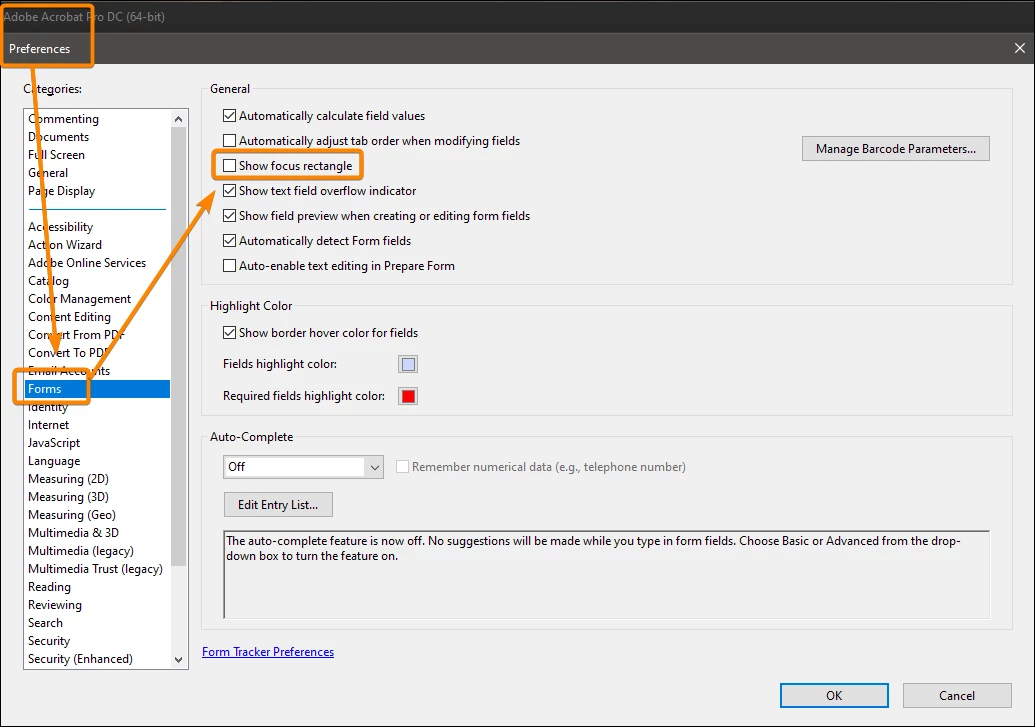Open the Auto-Complete Off dropdown

click(x=303, y=467)
